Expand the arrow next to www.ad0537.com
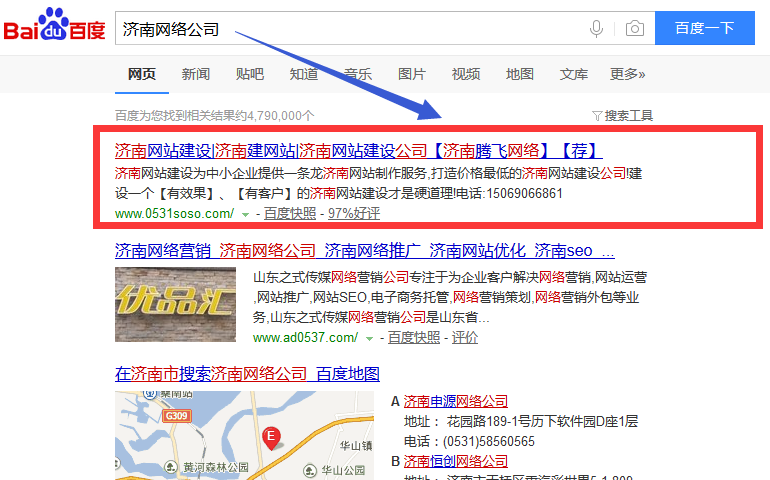Image resolution: width=770 pixels, height=480 pixels. (x=370, y=339)
